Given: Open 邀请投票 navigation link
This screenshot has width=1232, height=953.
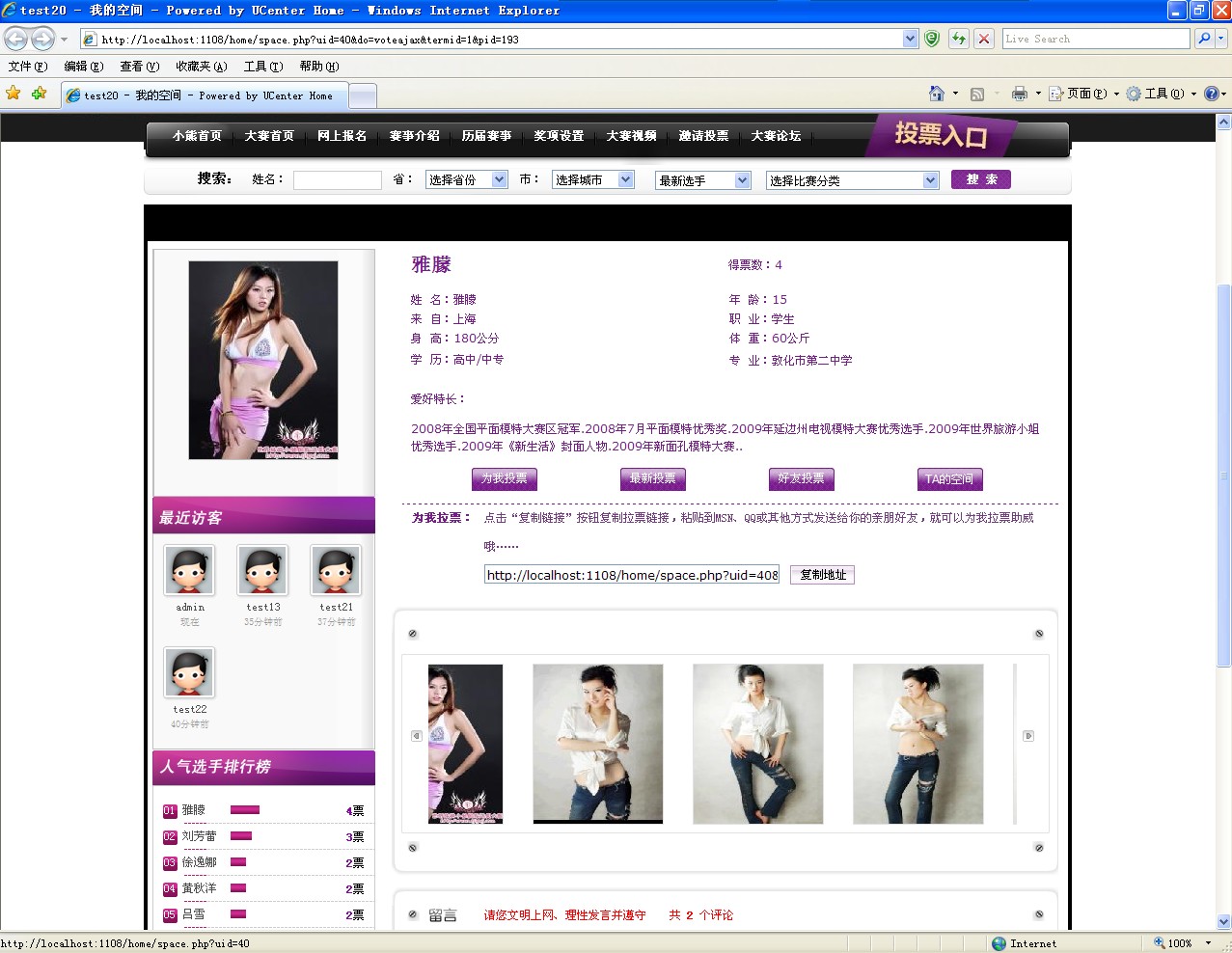Looking at the screenshot, I should tap(704, 136).
